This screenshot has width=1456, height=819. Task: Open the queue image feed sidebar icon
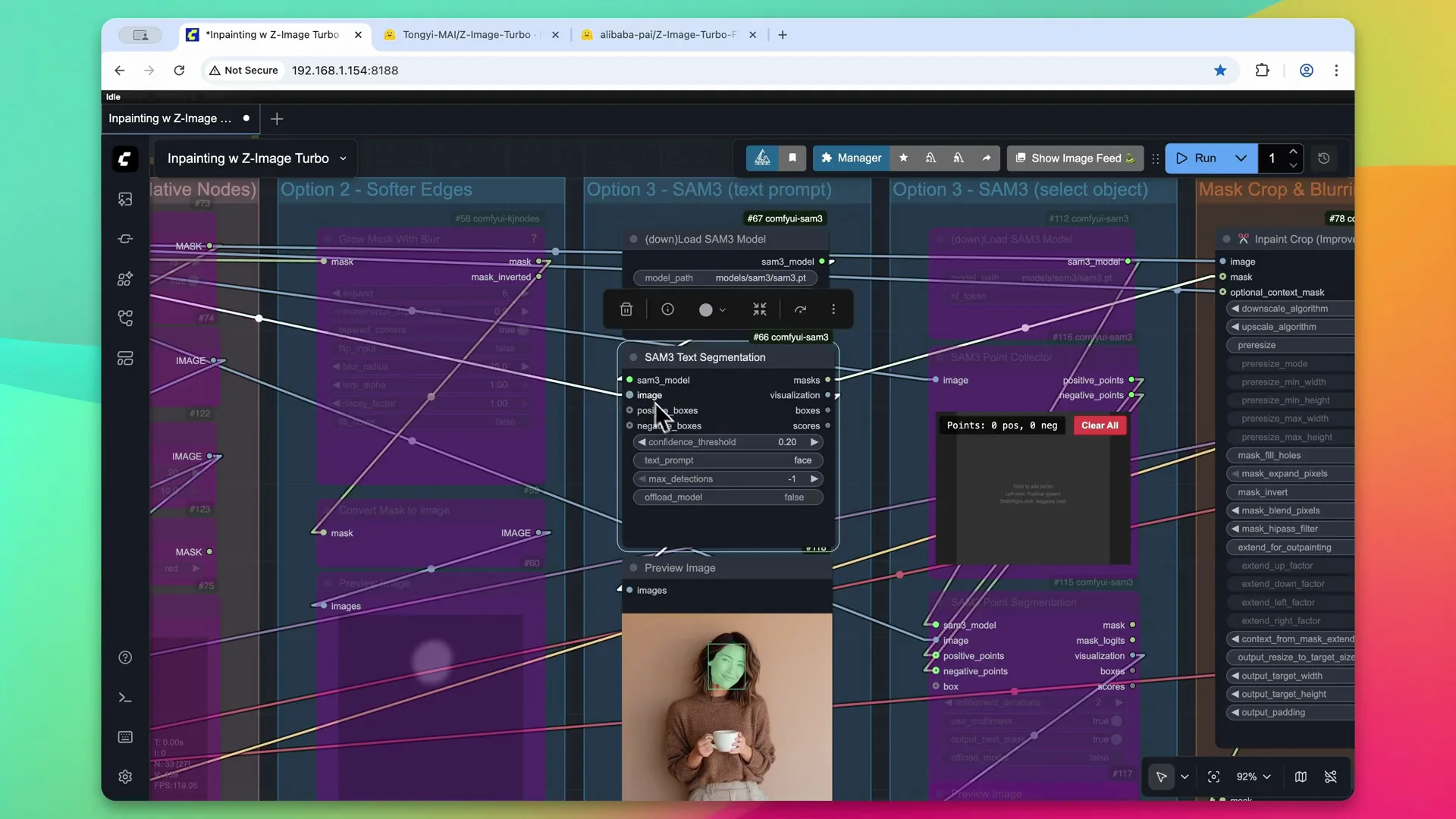pos(125,199)
